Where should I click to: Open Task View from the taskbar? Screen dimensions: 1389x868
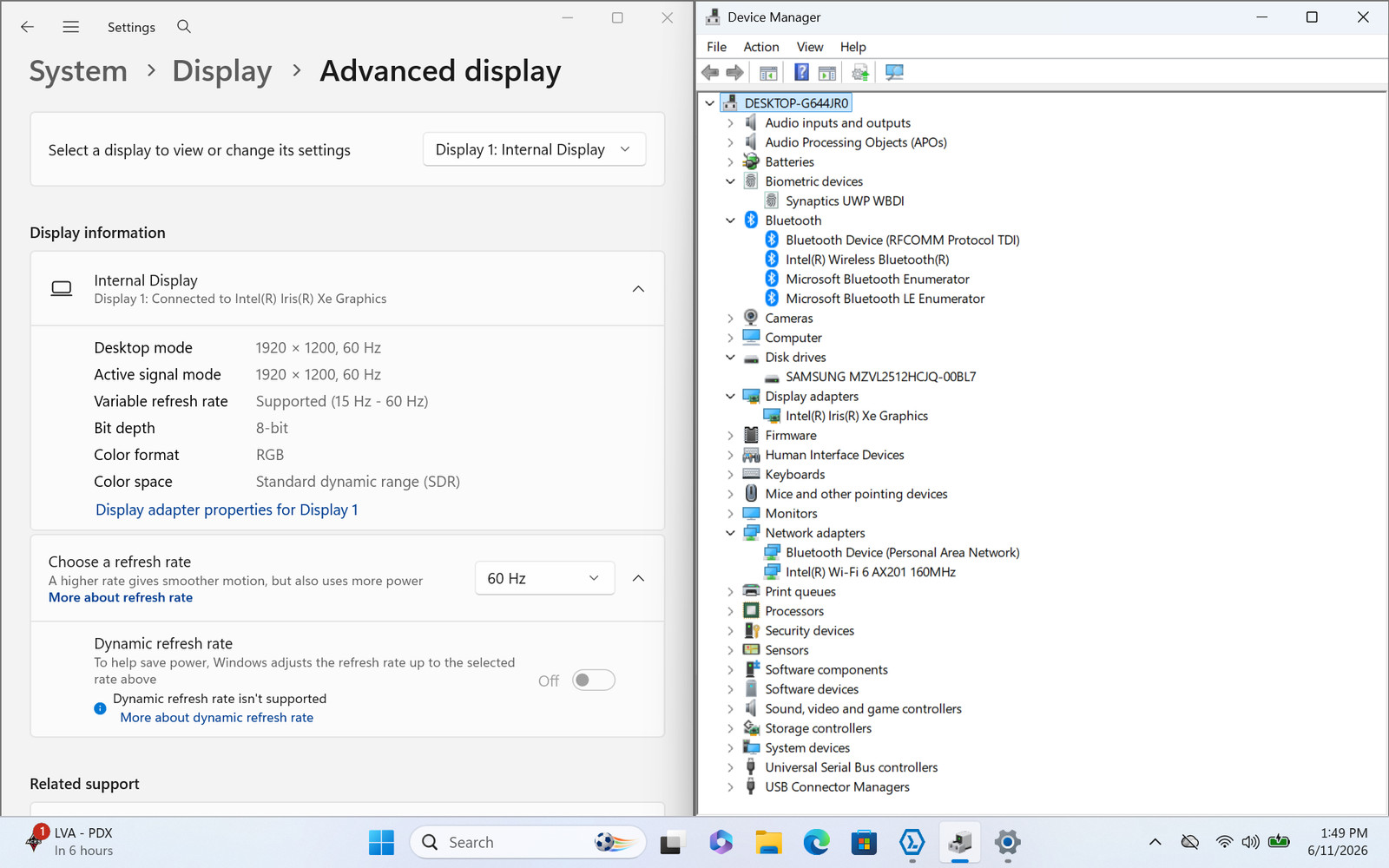(x=671, y=842)
